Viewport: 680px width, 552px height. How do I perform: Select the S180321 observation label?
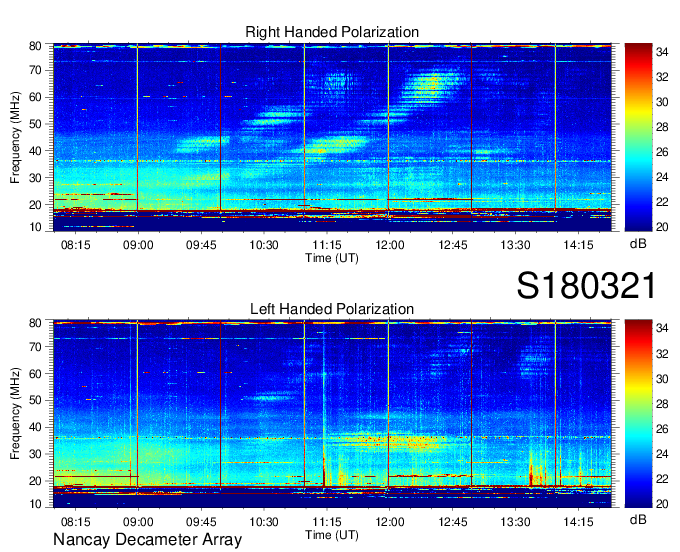click(586, 286)
